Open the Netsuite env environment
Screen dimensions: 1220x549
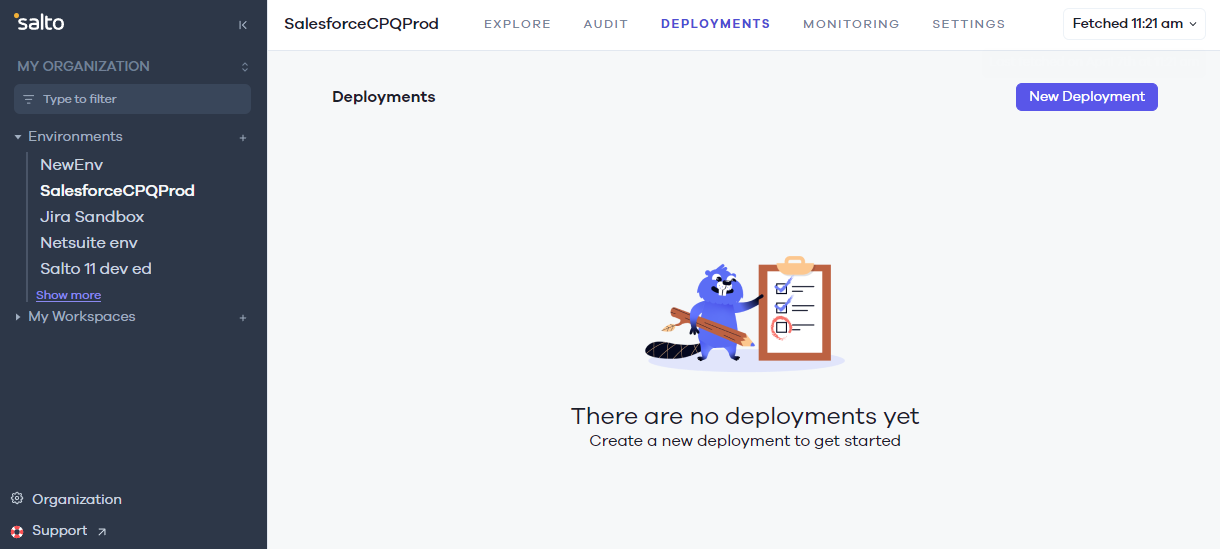89,242
